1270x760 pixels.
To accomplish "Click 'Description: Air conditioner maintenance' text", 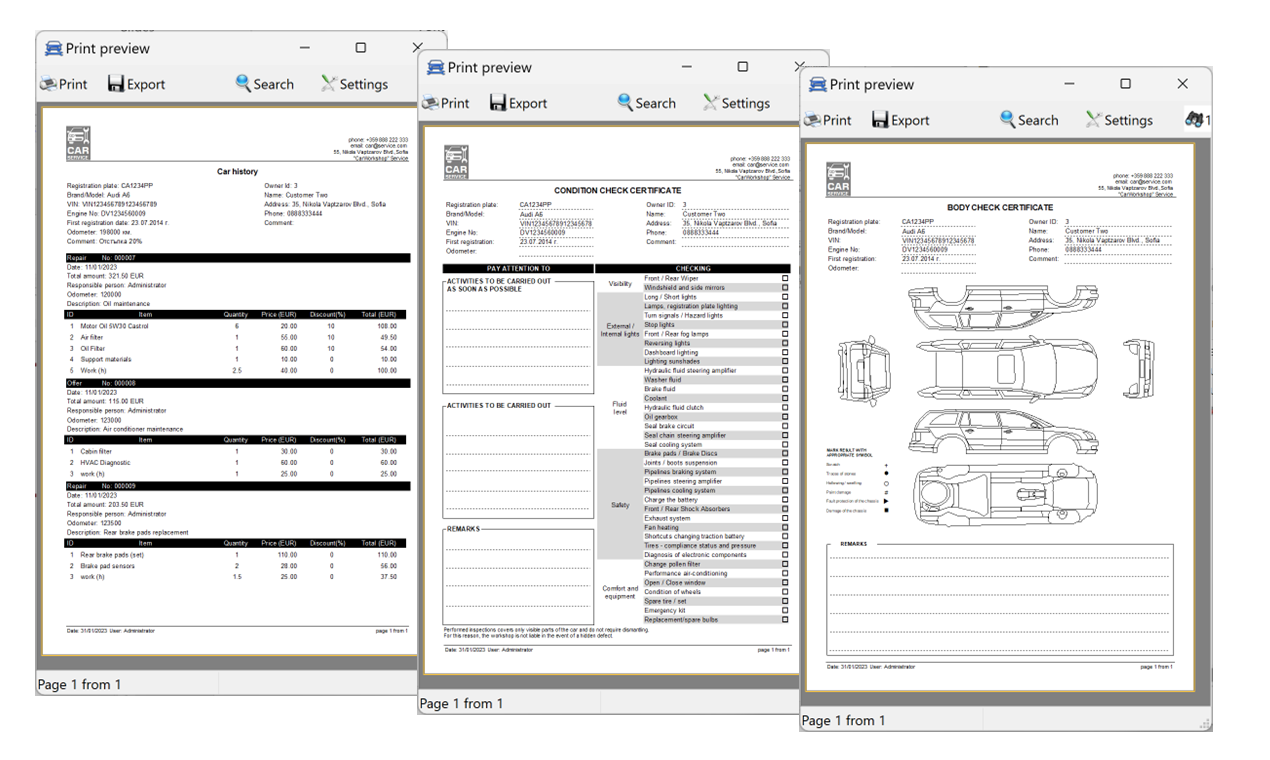I will [125, 429].
